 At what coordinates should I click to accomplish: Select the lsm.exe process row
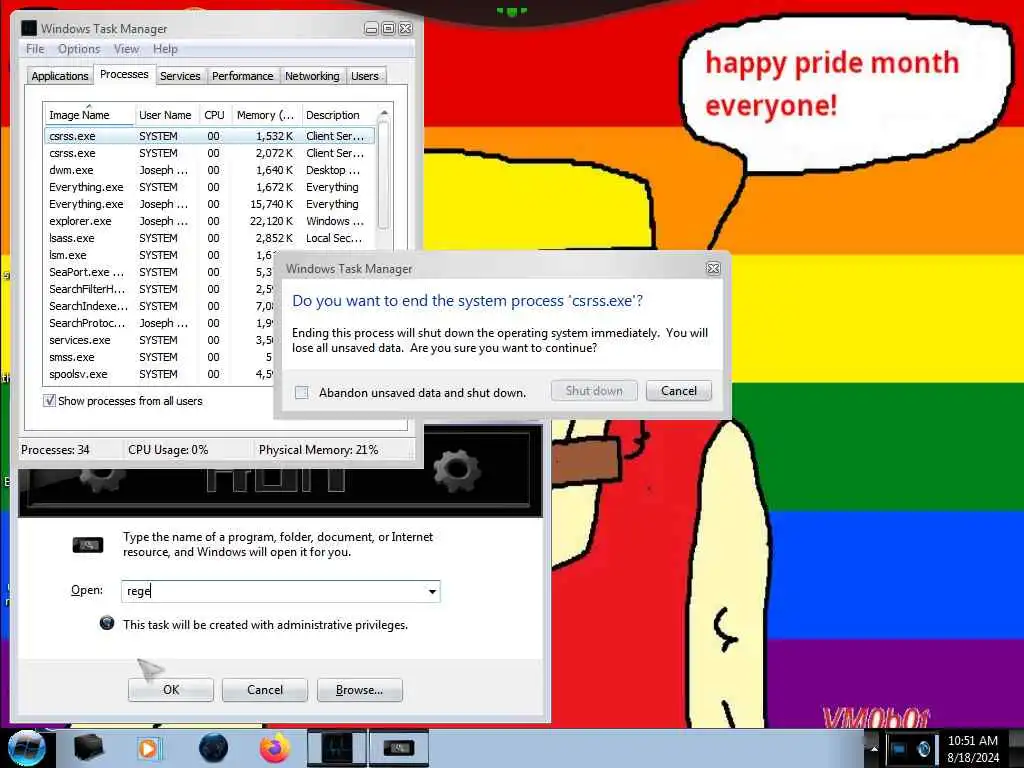[x=159, y=255]
